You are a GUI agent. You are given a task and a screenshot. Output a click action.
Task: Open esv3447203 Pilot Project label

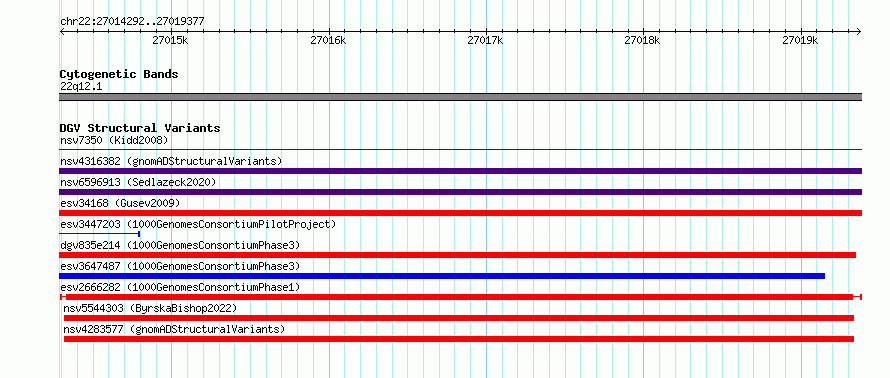[x=198, y=224]
